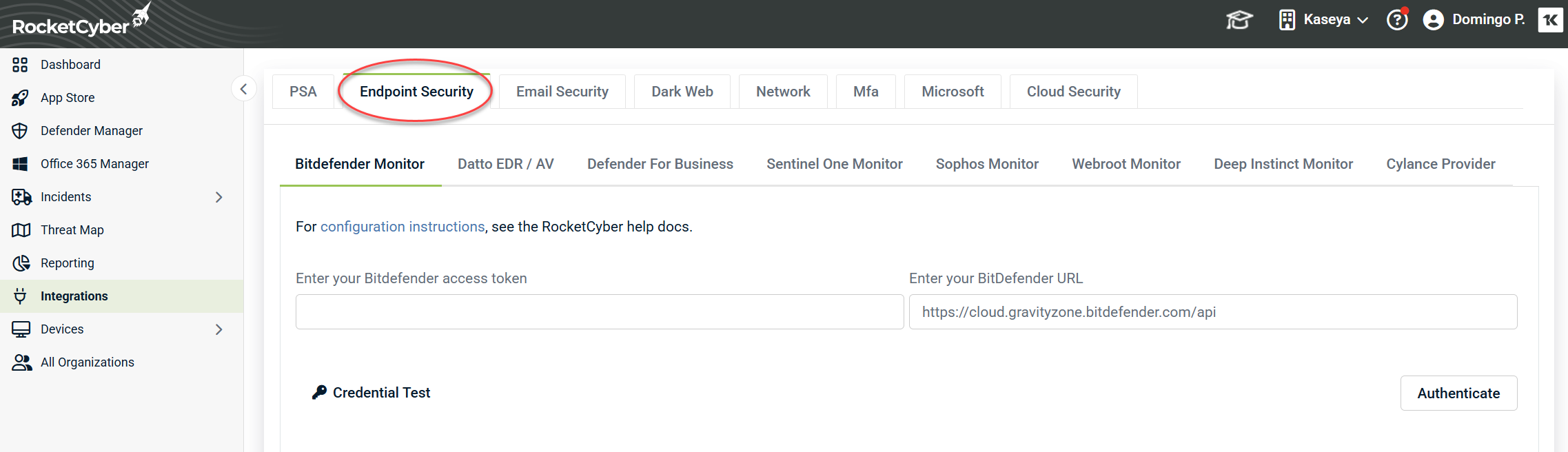Click the Kaseya K logo icon
1568x452 pixels.
[1550, 20]
